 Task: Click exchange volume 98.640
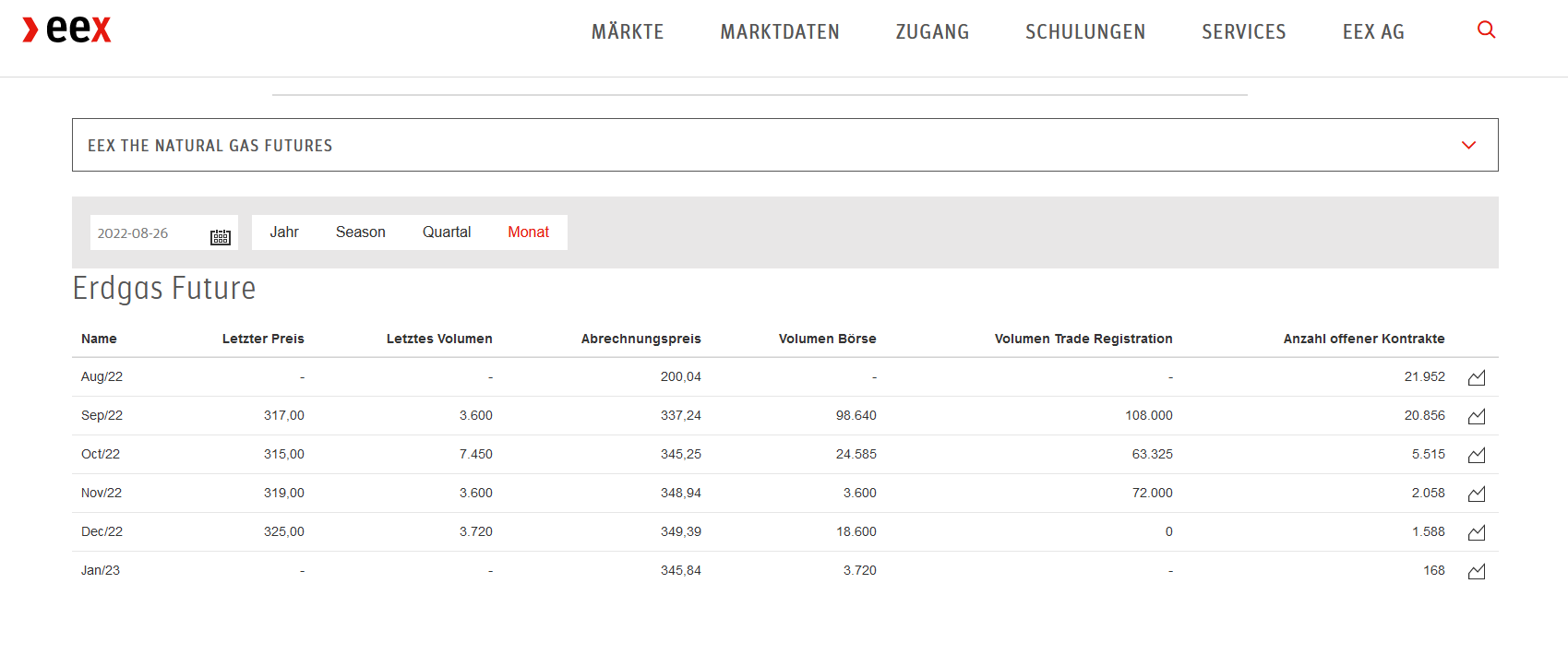856,415
